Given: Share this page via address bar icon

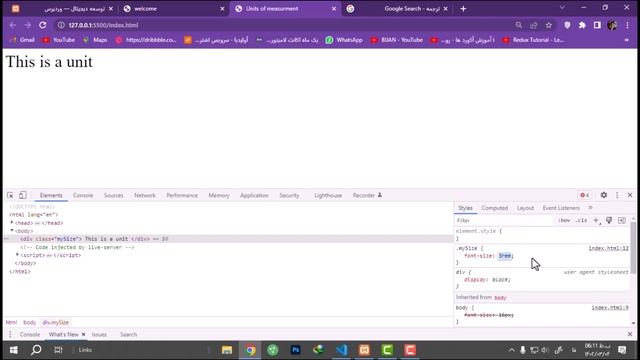Looking at the screenshot, I should click(533, 25).
